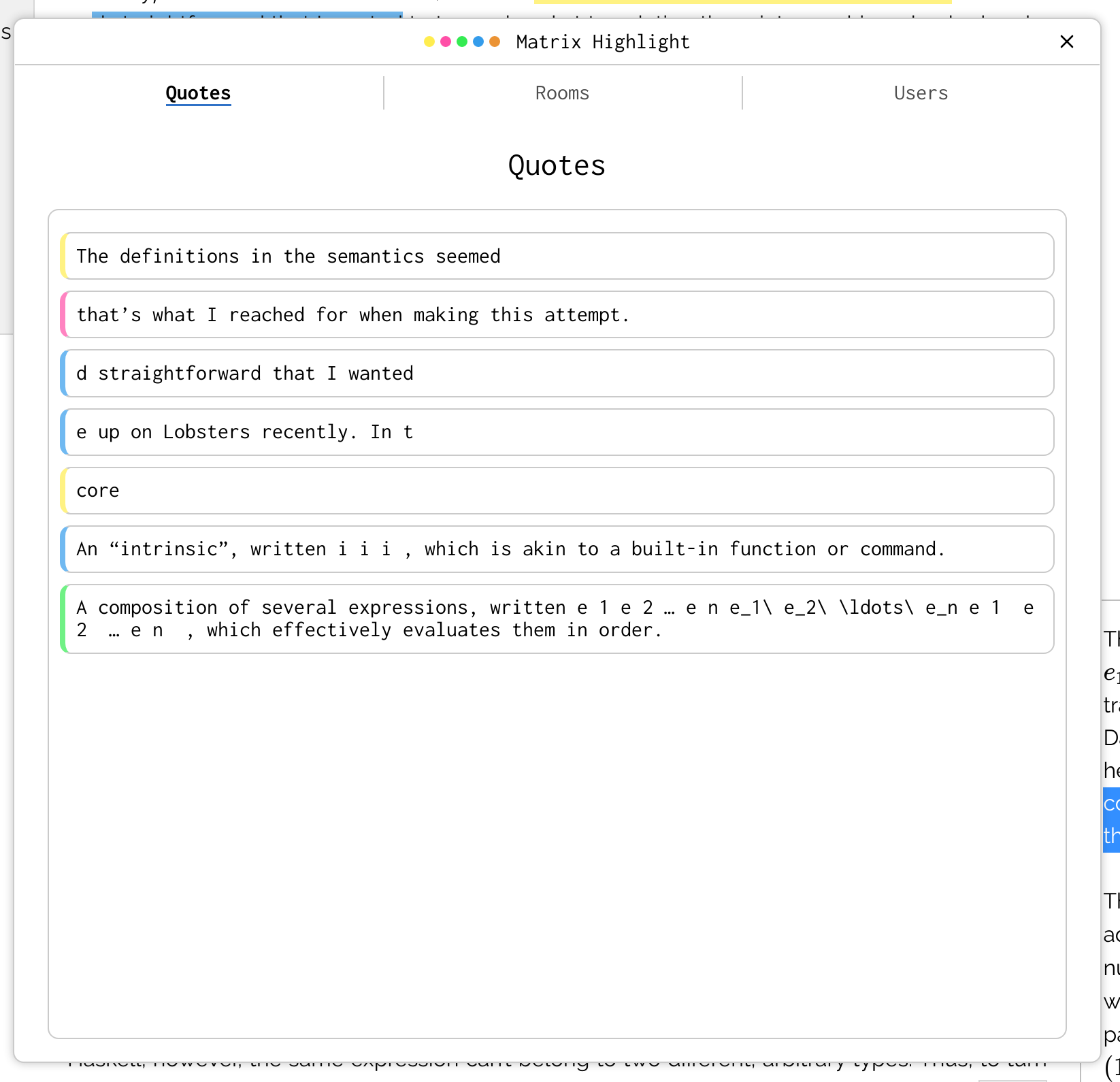Viewport: 1120px width, 1082px height.
Task: Click the 'Matrix Highlight' title text
Action: pyautogui.click(x=602, y=42)
